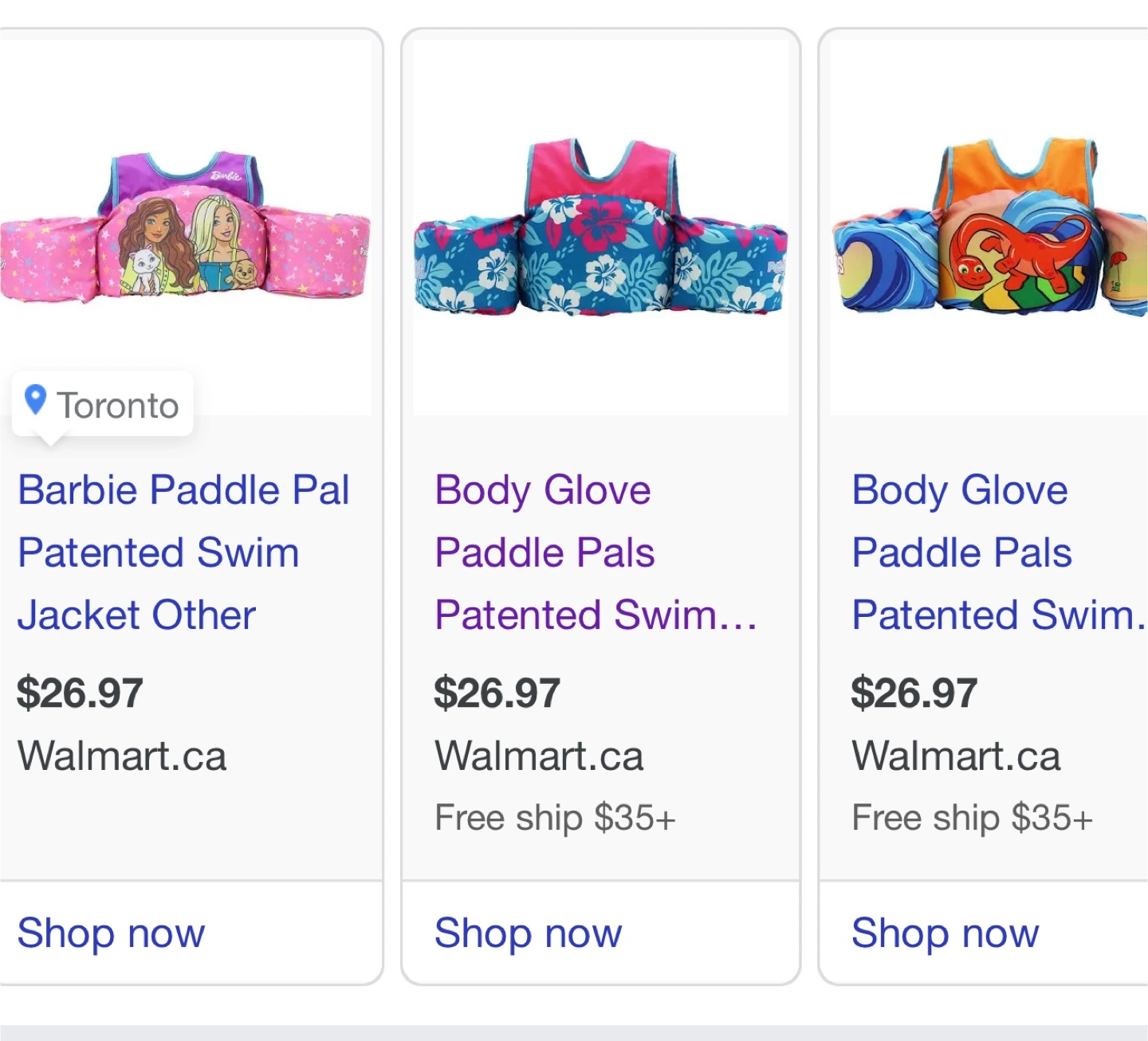1148x1041 pixels.
Task: Open the dinosaur swim jacket product image
Action: (x=989, y=228)
